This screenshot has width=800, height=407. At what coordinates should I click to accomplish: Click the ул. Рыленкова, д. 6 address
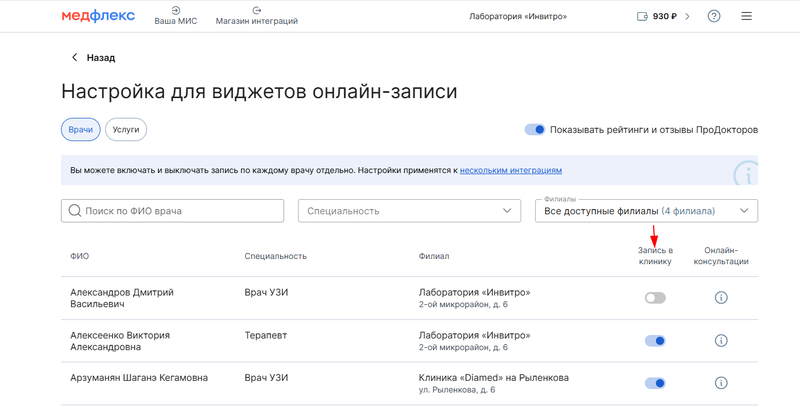[x=457, y=390]
